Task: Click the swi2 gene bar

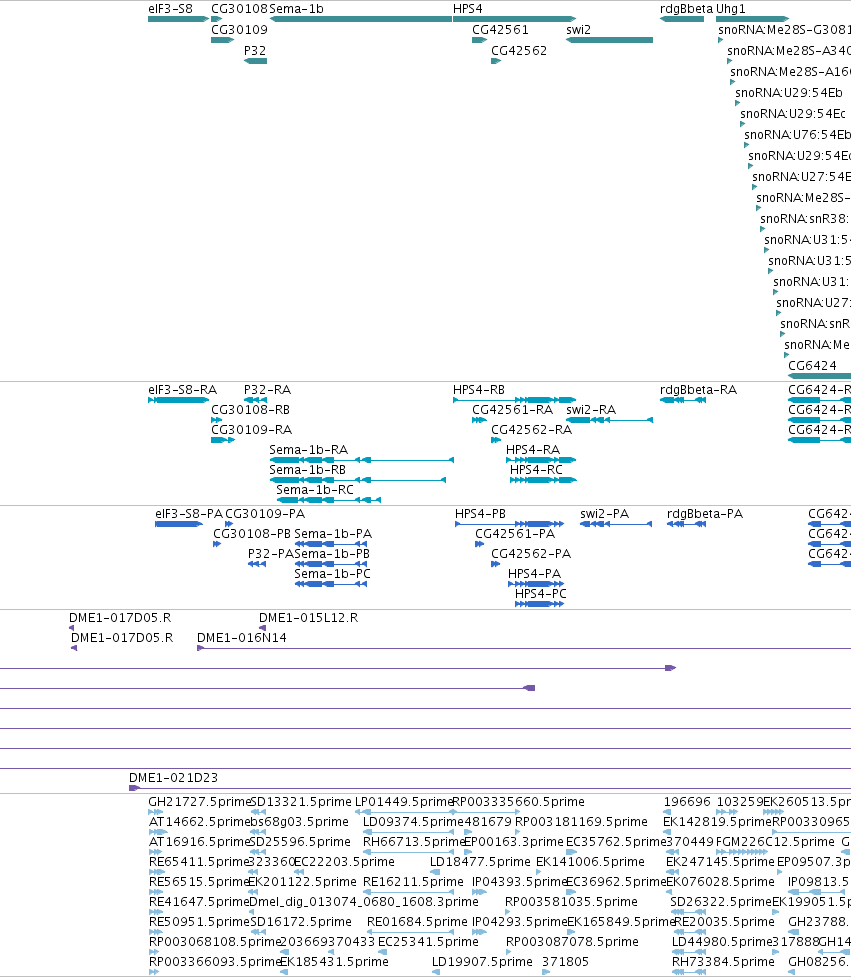Action: coord(609,40)
